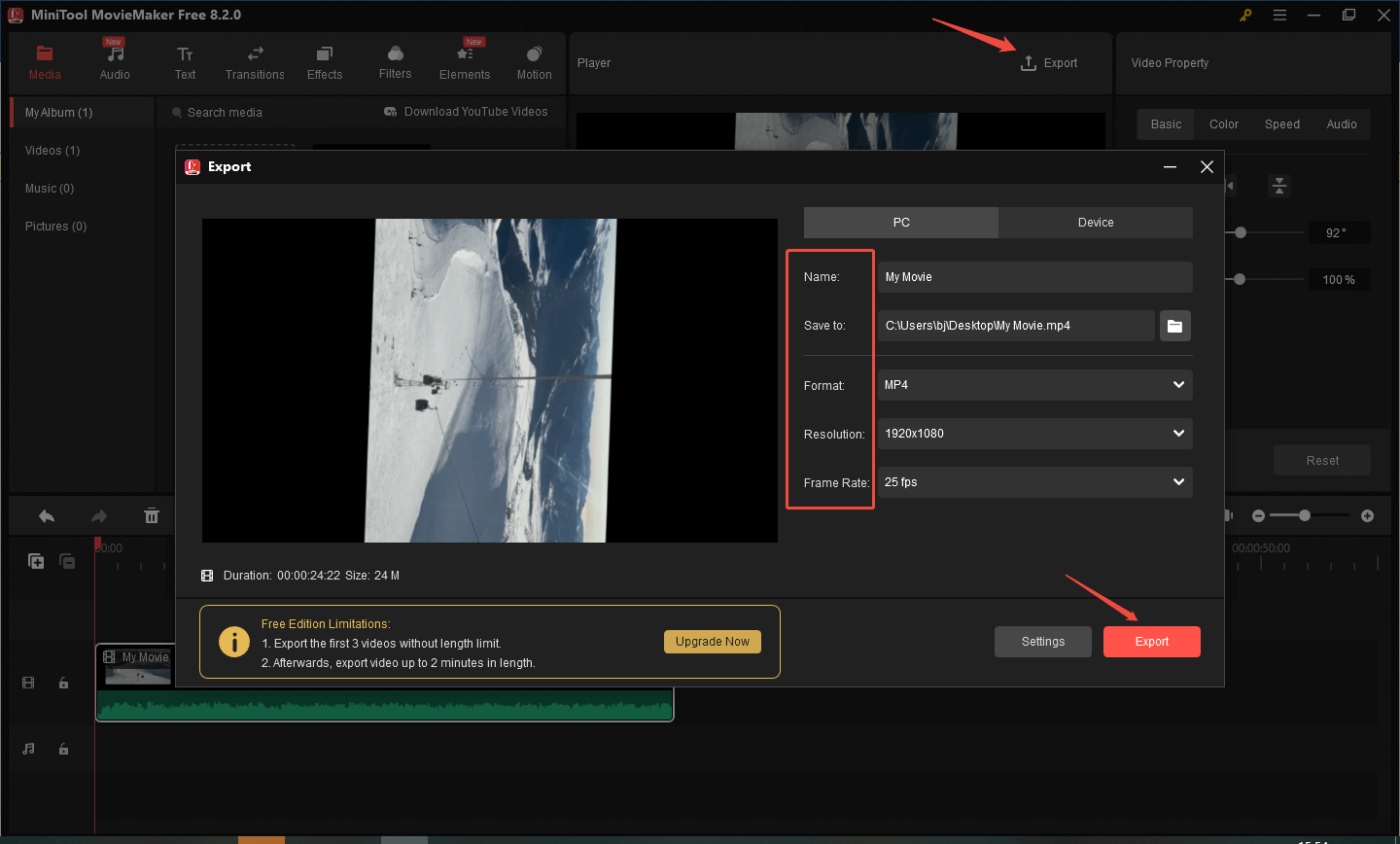Minimize the Export dialog
Screen dimensions: 1400x844
coord(1171,167)
